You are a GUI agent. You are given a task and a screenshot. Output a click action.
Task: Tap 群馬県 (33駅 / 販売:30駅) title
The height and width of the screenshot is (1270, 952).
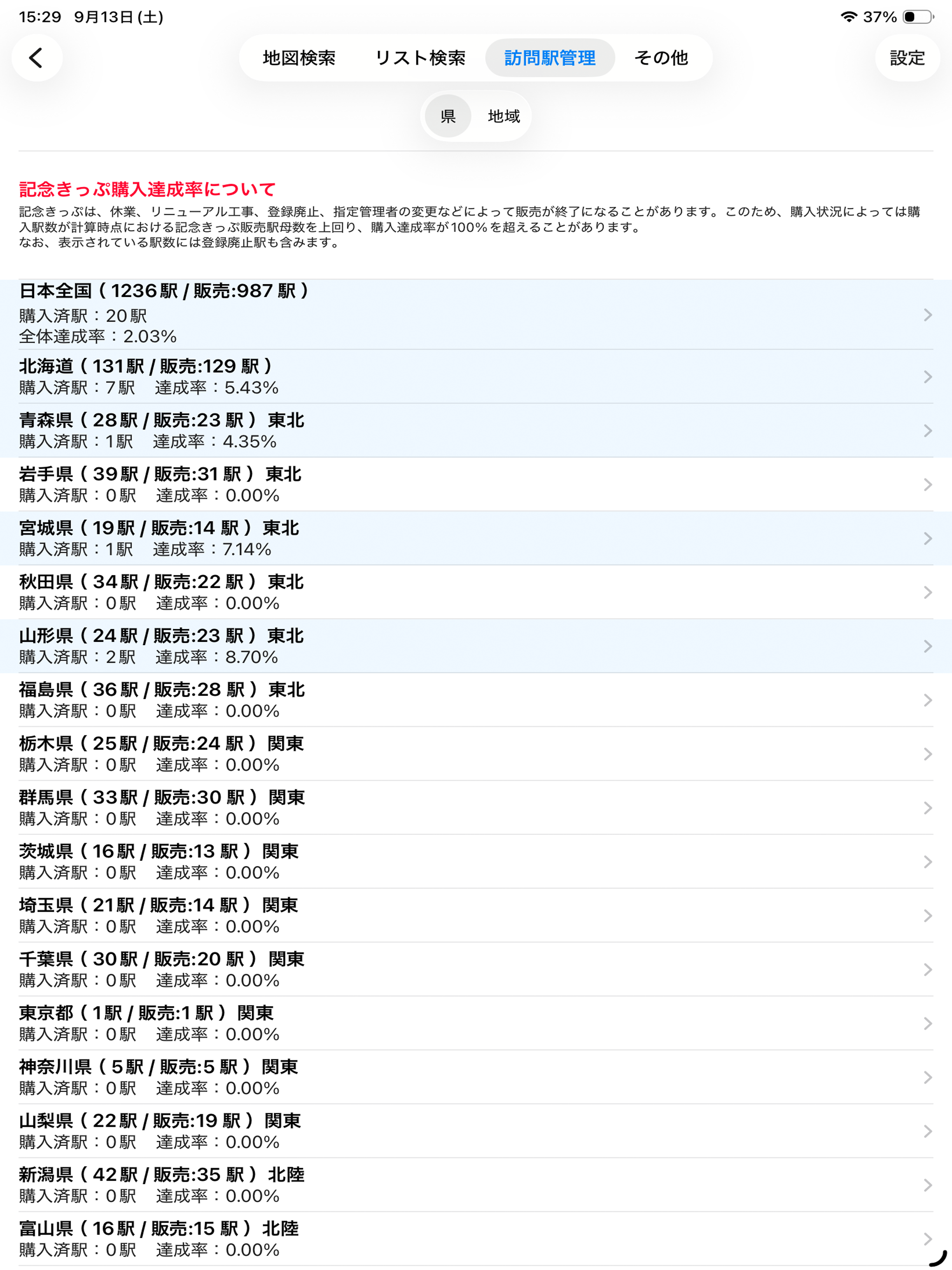click(x=162, y=798)
